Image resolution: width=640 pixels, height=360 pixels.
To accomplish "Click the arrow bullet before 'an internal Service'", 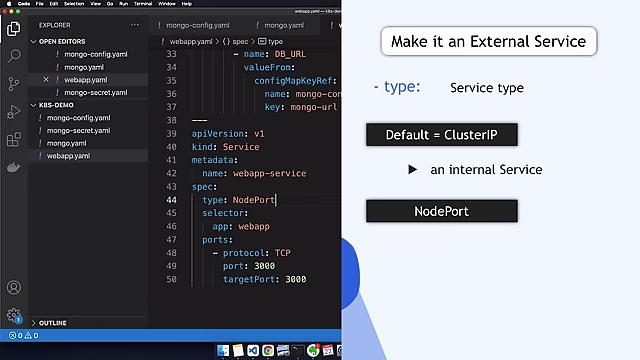I will 412,169.
